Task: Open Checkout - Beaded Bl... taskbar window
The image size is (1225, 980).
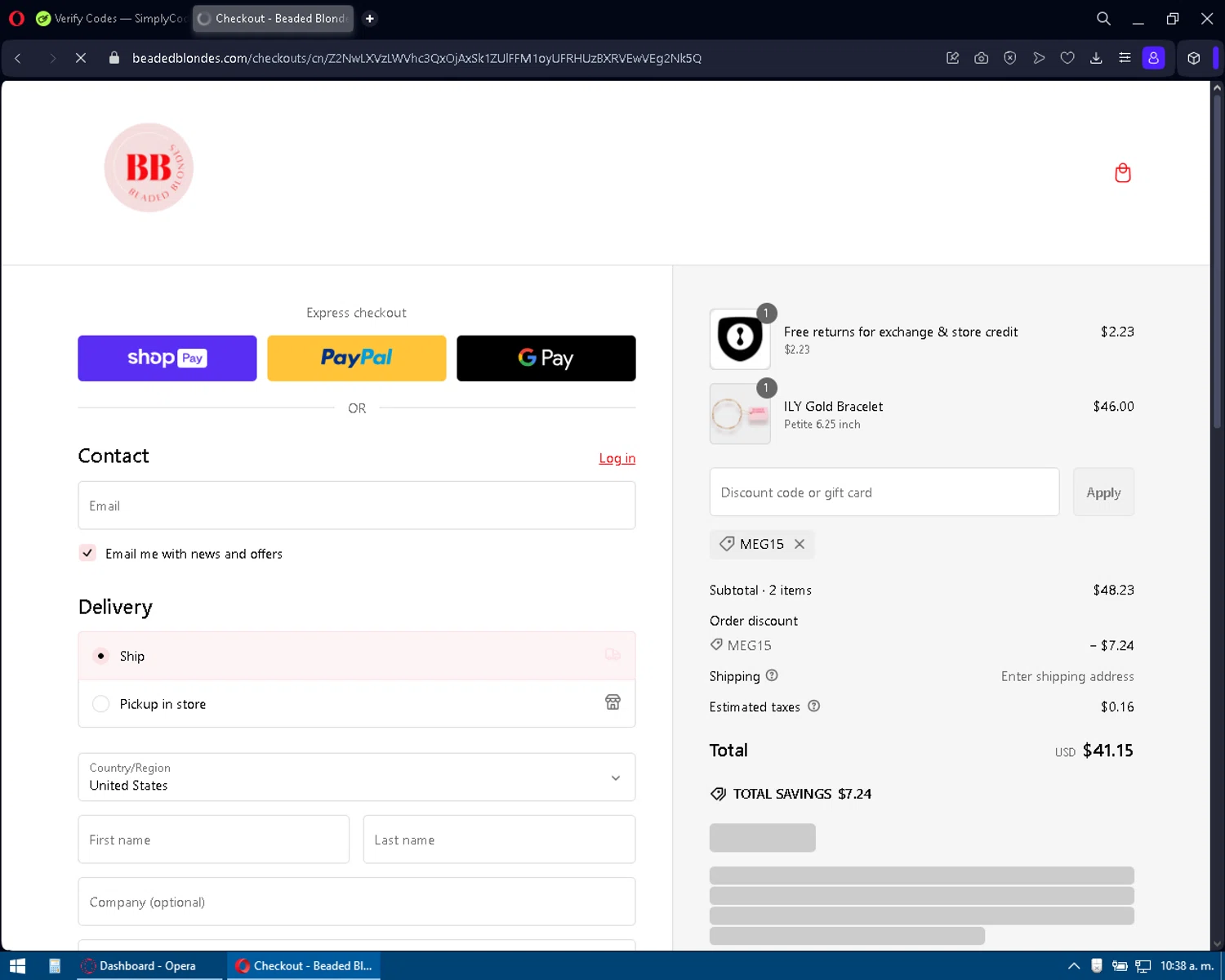Action: (x=304, y=966)
